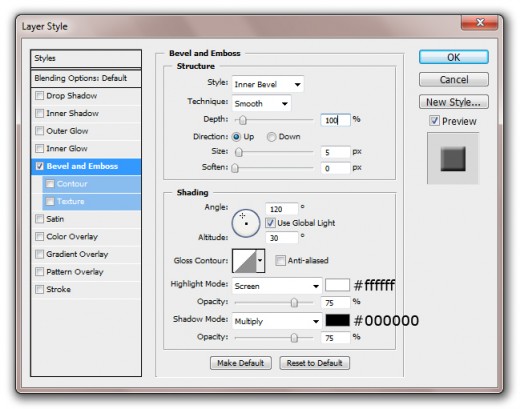Image resolution: width=520 pixels, height=409 pixels.
Task: Enable the Contour checkbox
Action: tap(50, 184)
